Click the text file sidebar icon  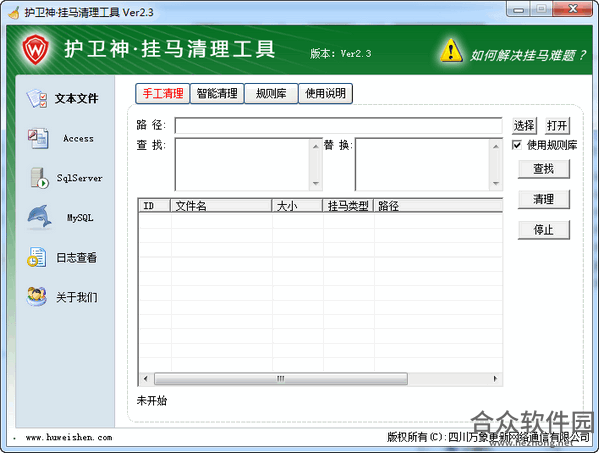click(x=37, y=99)
